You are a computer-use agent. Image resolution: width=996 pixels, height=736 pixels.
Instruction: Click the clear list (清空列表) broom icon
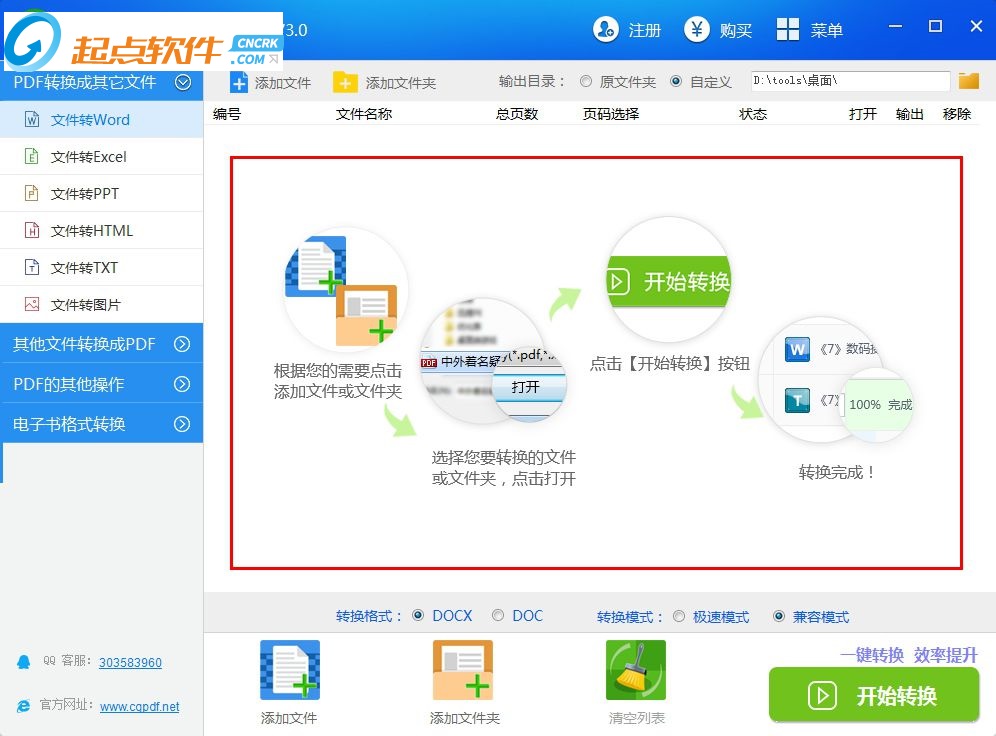[x=636, y=670]
